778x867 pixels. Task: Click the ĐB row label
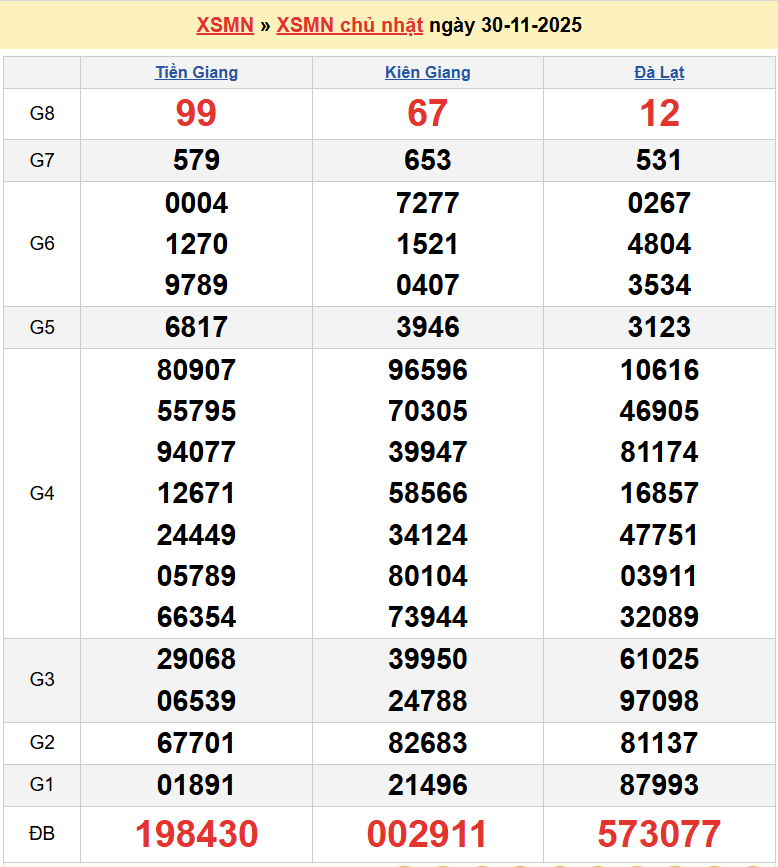pos(42,833)
